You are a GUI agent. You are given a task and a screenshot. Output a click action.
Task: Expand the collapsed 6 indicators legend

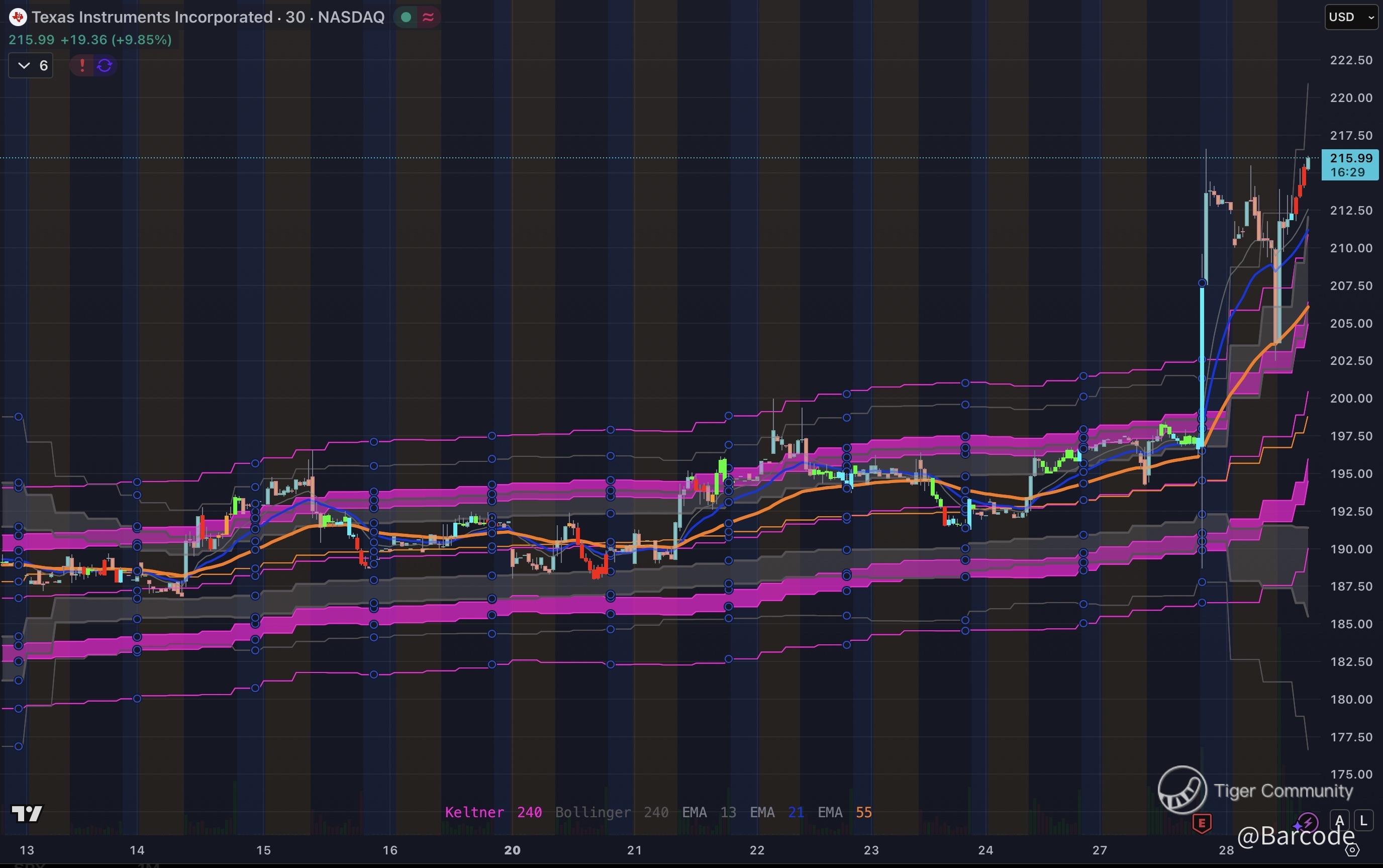click(x=31, y=65)
